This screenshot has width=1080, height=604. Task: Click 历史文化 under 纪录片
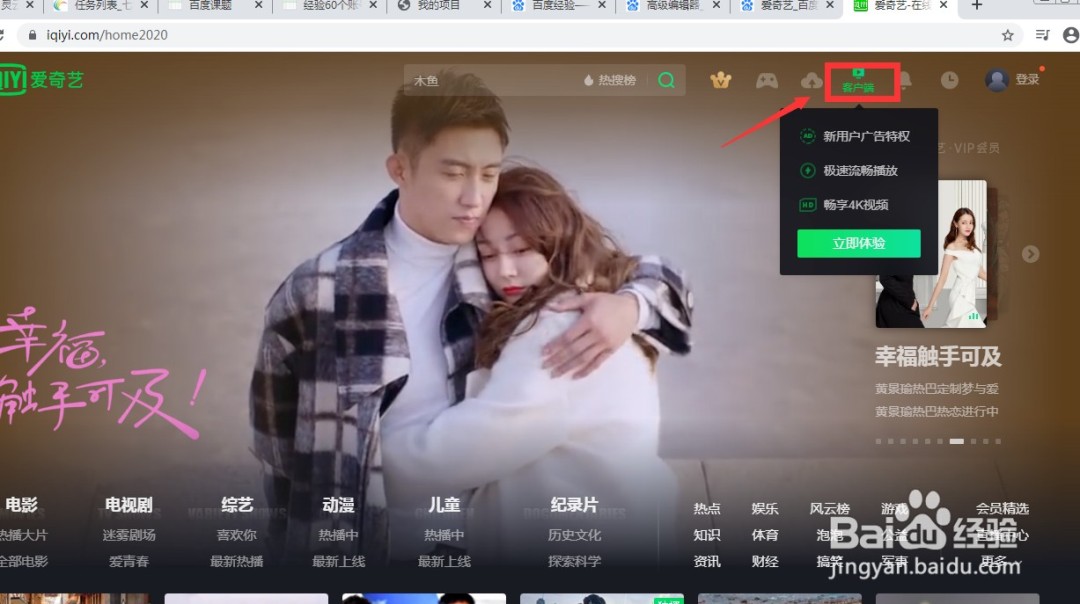tap(574, 535)
